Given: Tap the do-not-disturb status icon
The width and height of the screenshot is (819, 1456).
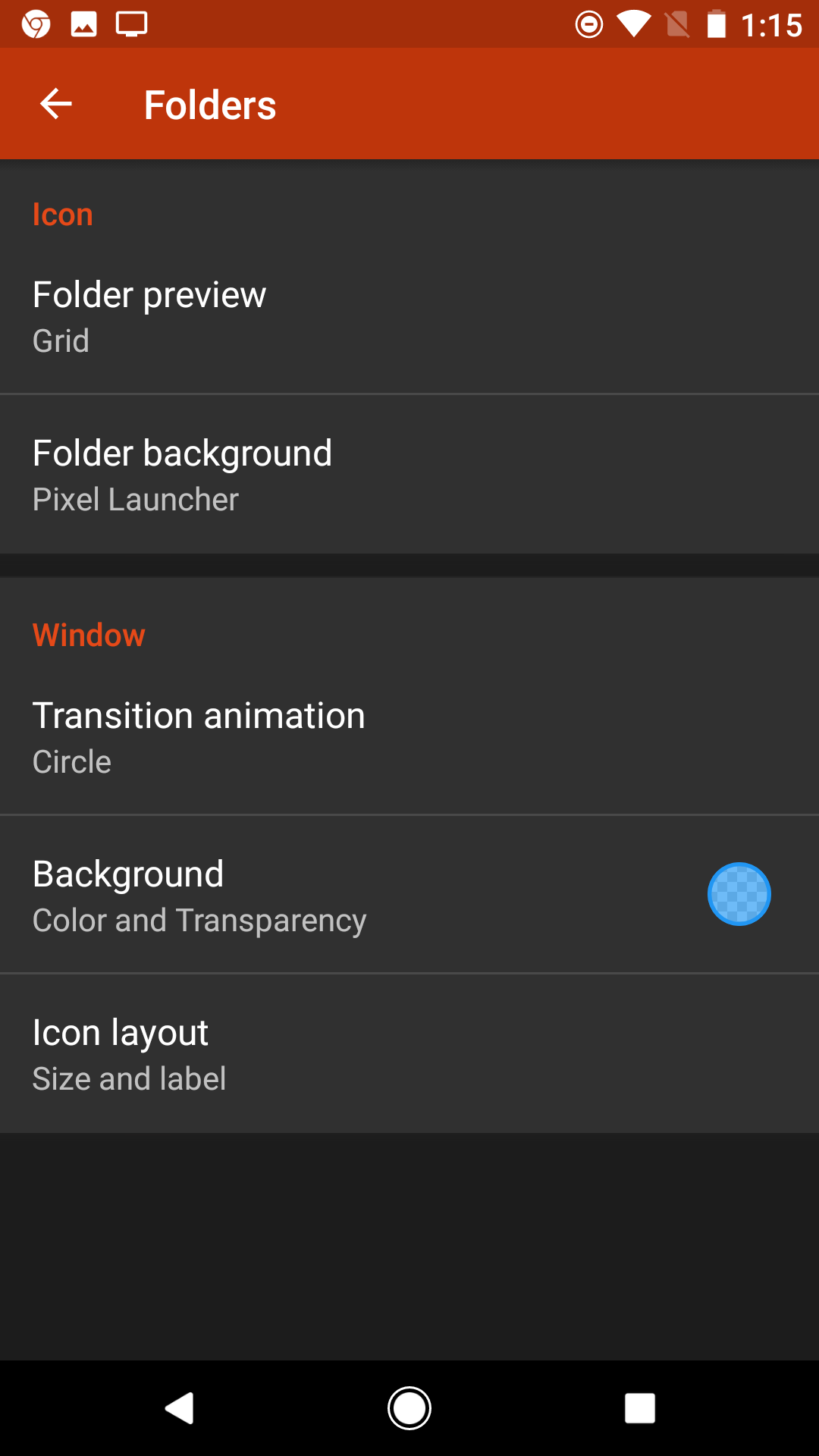Looking at the screenshot, I should pos(589,24).
